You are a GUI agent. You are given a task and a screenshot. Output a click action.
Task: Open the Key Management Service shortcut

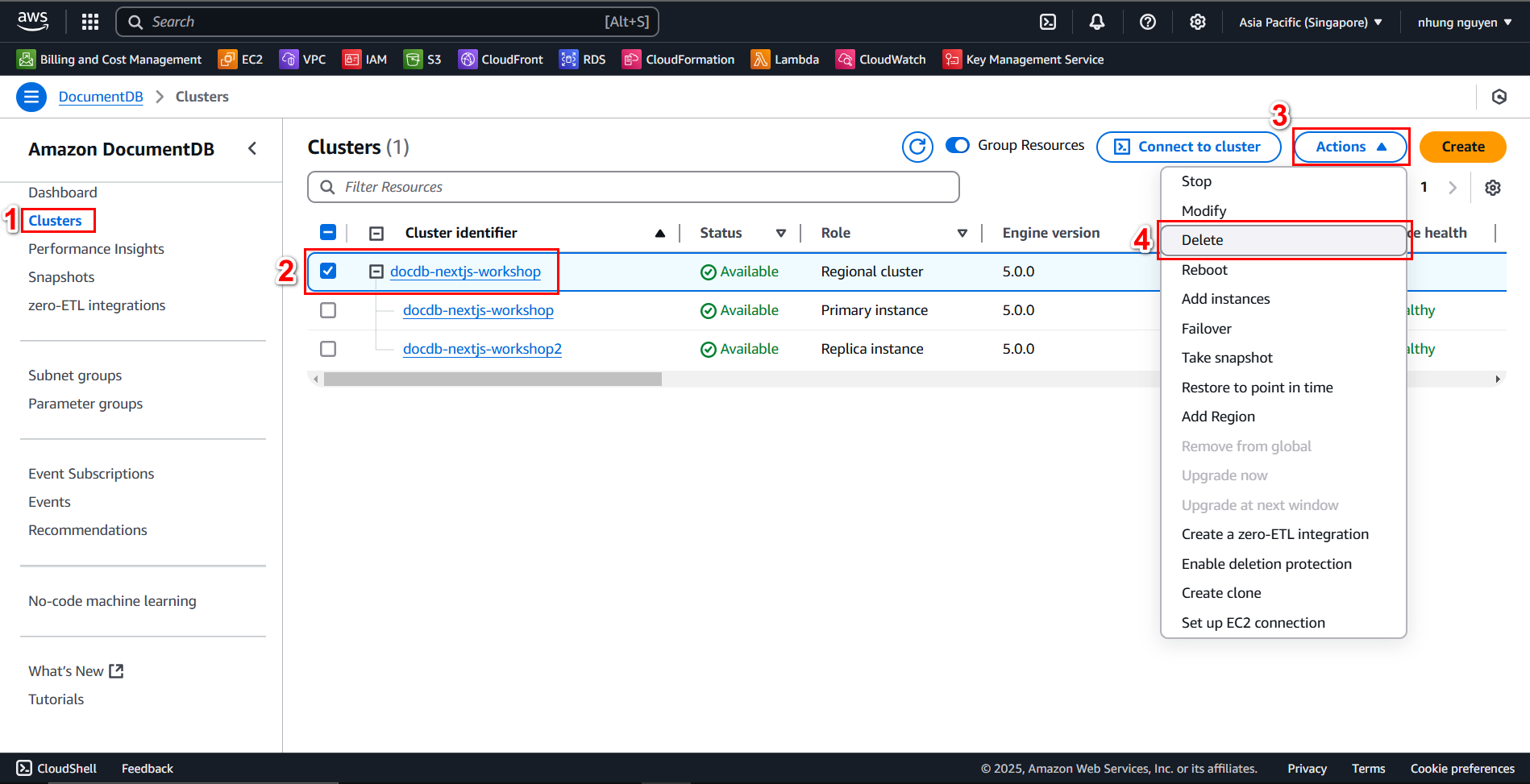pos(1024,60)
